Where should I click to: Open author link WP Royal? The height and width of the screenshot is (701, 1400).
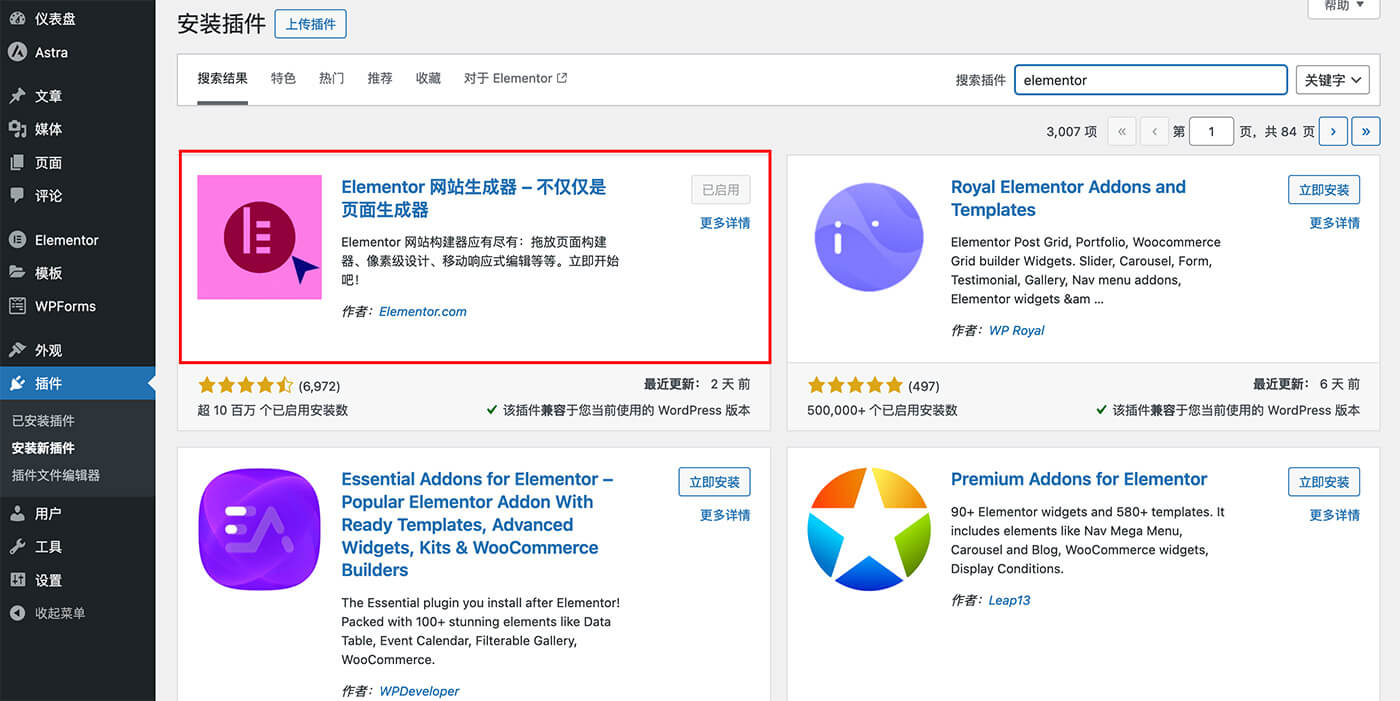pyautogui.click(x=1016, y=330)
